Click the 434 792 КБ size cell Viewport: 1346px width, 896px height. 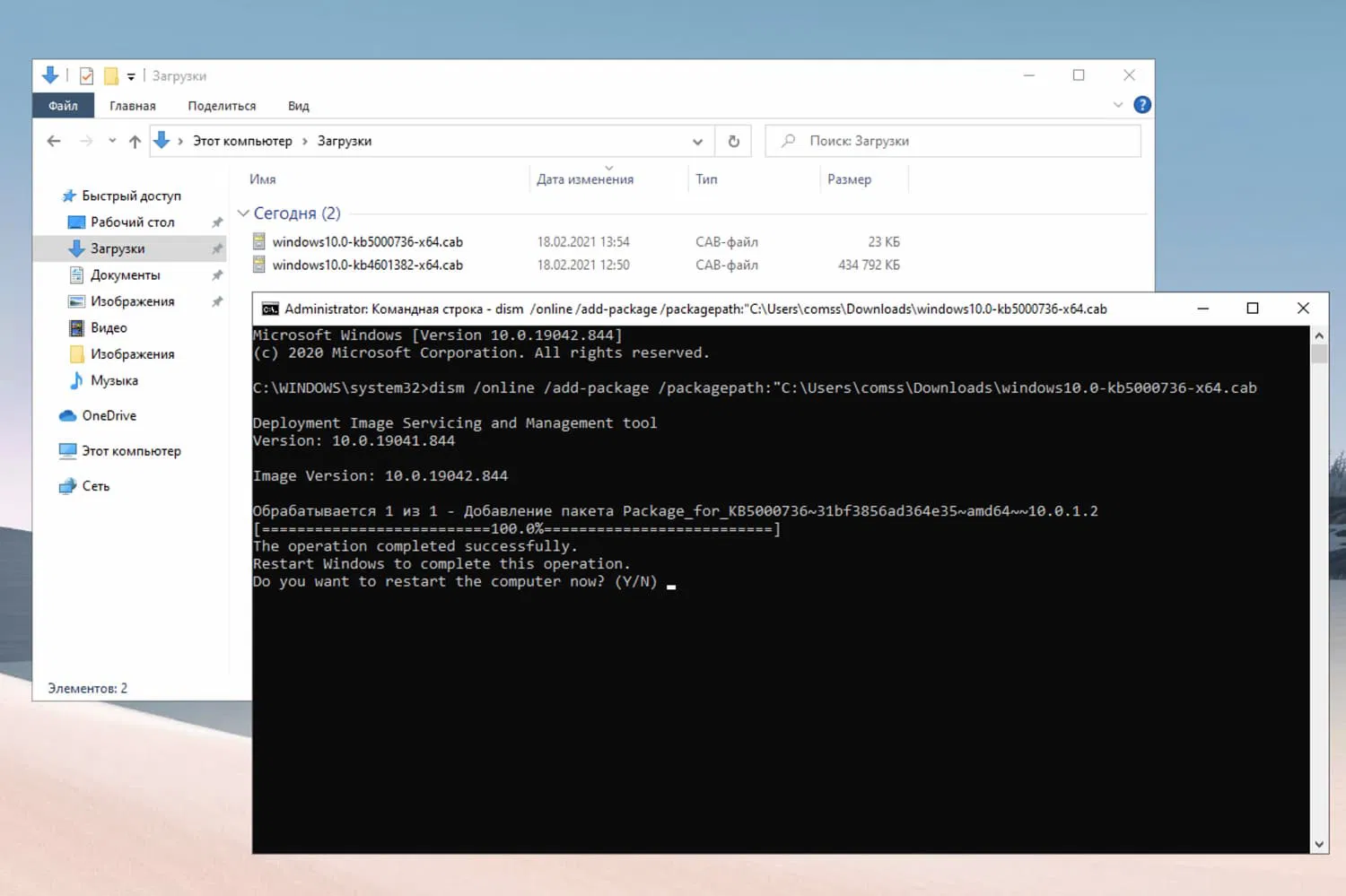click(x=869, y=265)
